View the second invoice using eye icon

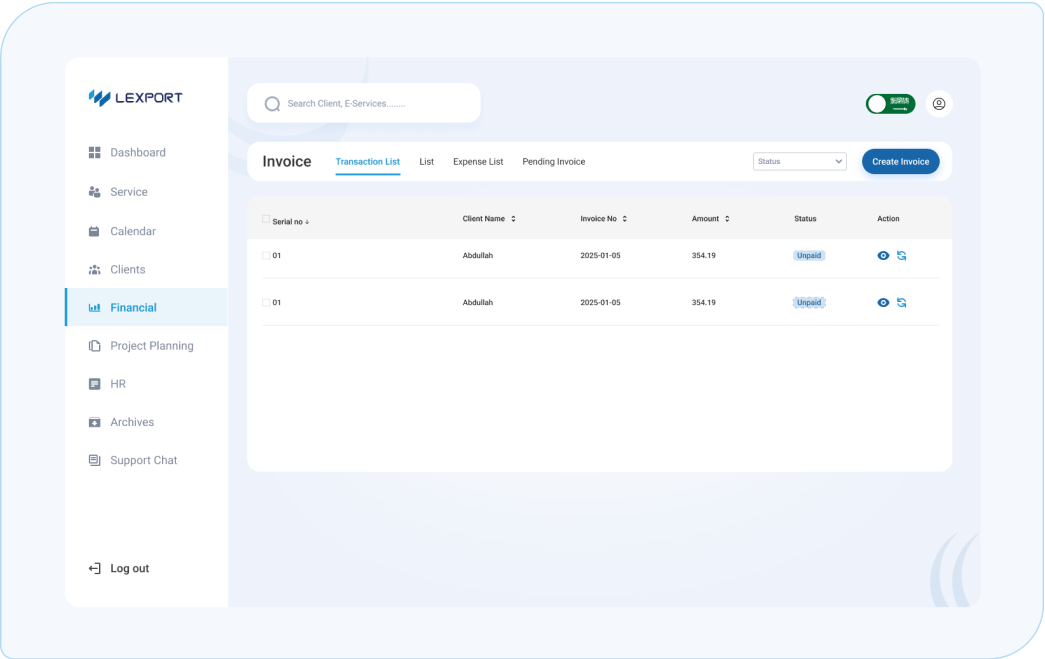coord(883,303)
